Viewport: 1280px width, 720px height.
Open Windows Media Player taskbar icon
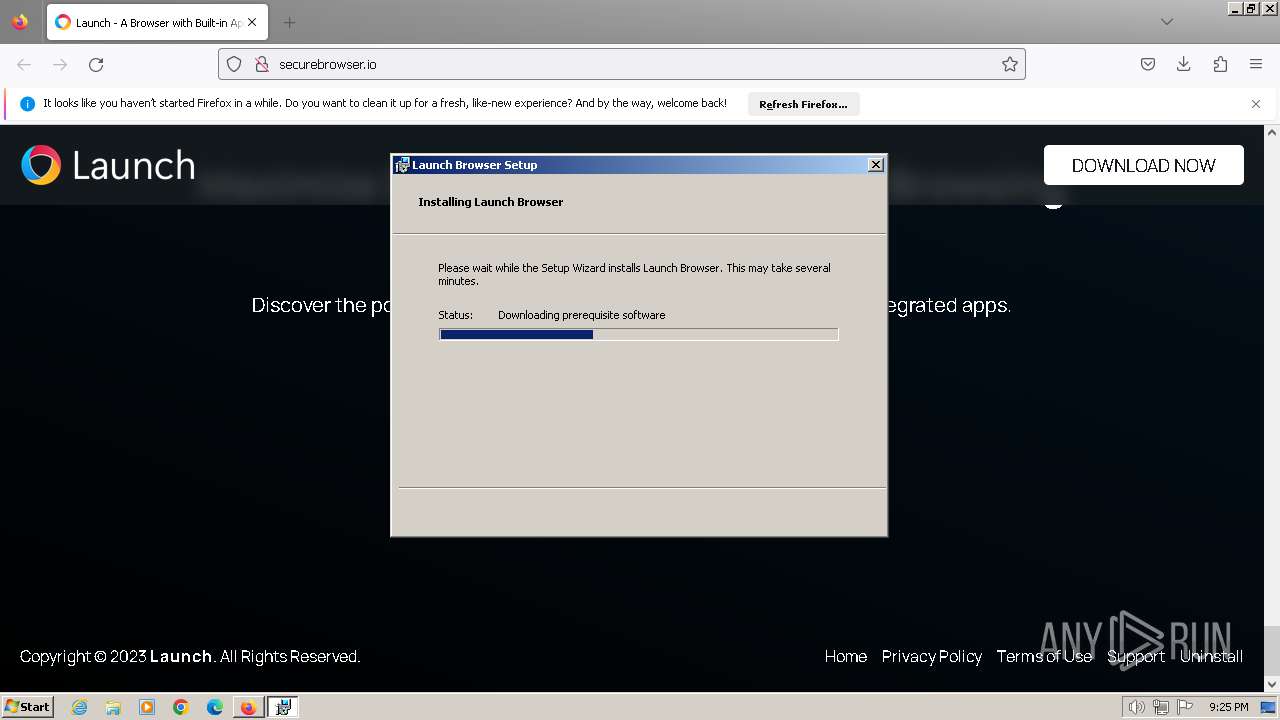(x=147, y=707)
